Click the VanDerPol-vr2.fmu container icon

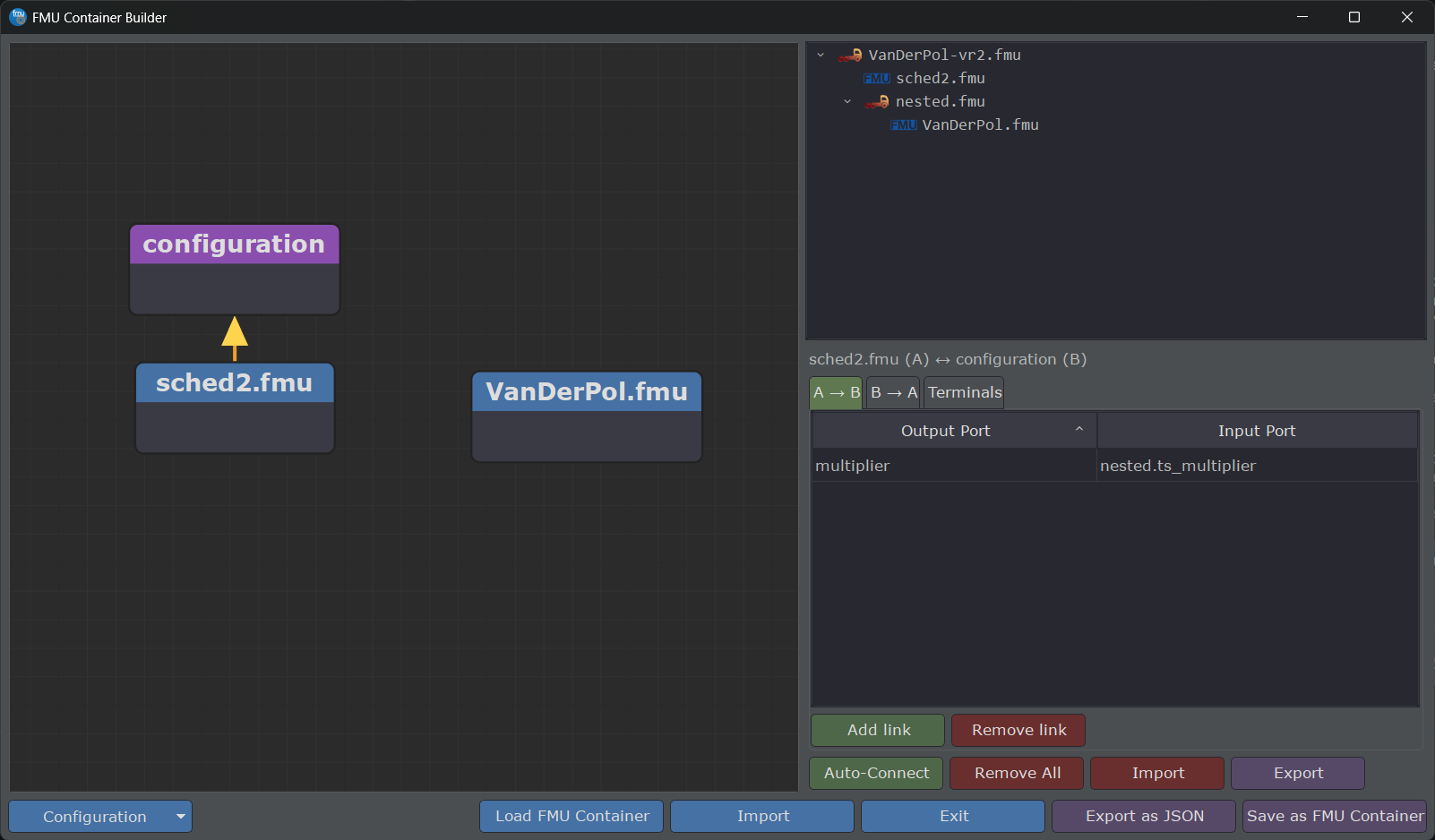[x=850, y=56]
